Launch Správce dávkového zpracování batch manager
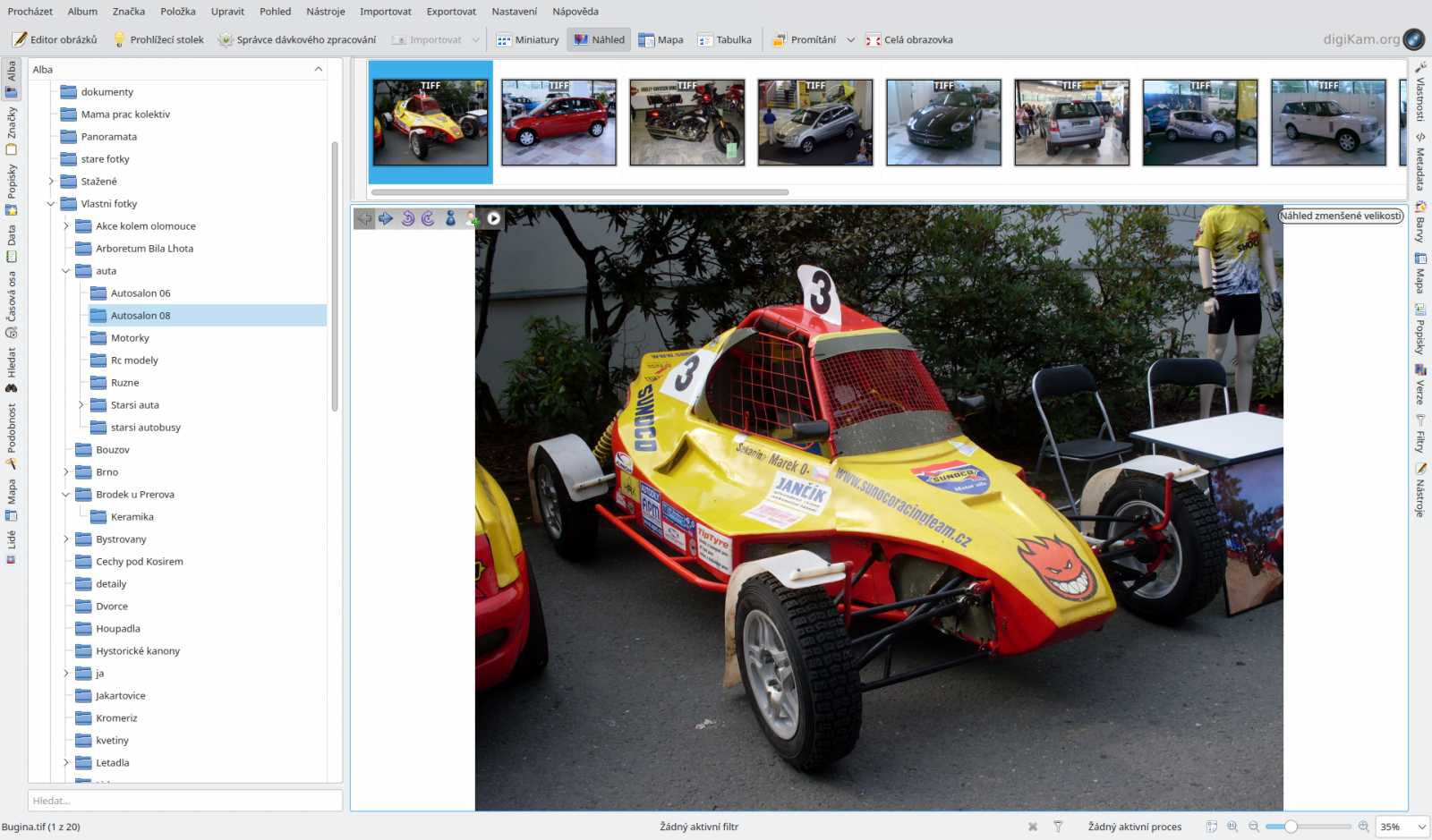1432x840 pixels. click(297, 39)
